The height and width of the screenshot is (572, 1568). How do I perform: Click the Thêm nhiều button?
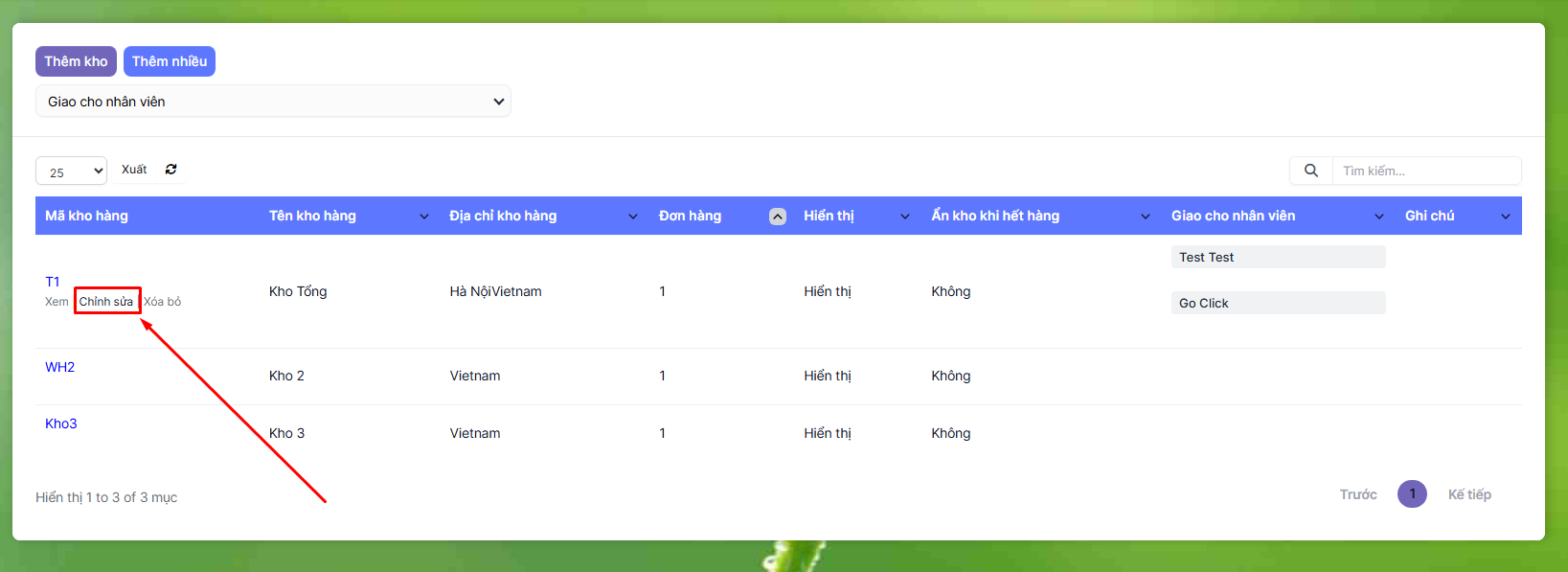[170, 61]
